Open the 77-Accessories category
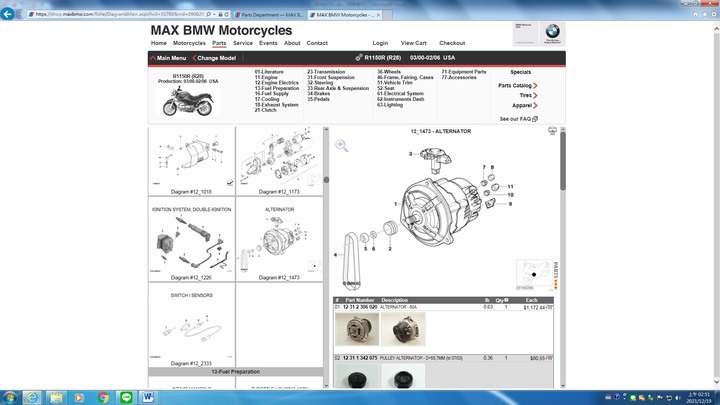The width and height of the screenshot is (720, 405). tap(459, 78)
